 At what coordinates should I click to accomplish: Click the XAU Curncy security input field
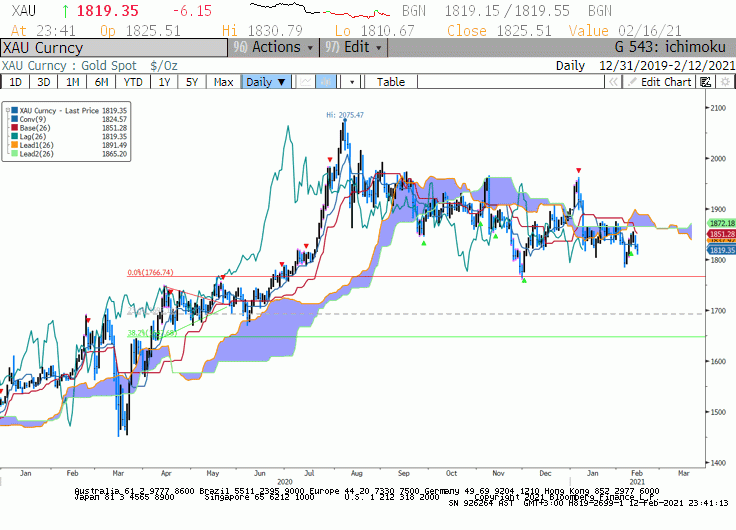114,48
